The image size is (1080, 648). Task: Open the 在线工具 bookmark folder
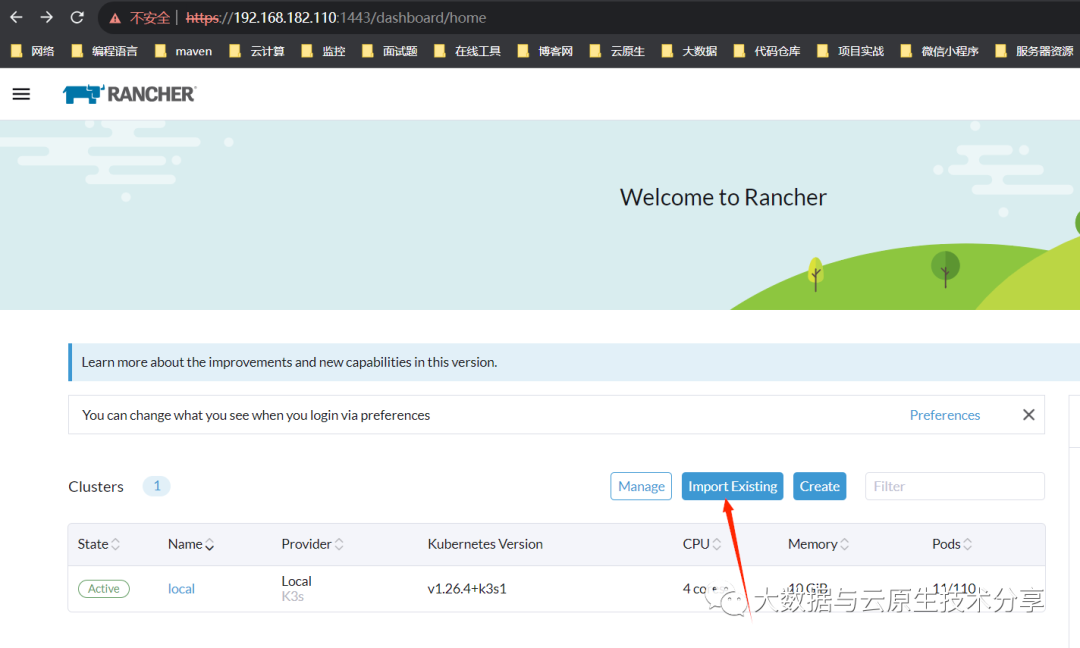coord(467,51)
